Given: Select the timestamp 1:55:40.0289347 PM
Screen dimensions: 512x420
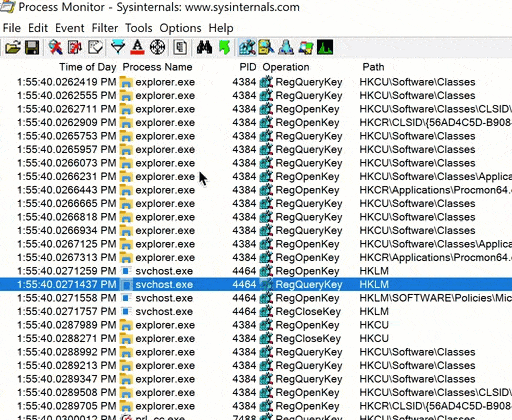Looking at the screenshot, I should click(x=67, y=379).
